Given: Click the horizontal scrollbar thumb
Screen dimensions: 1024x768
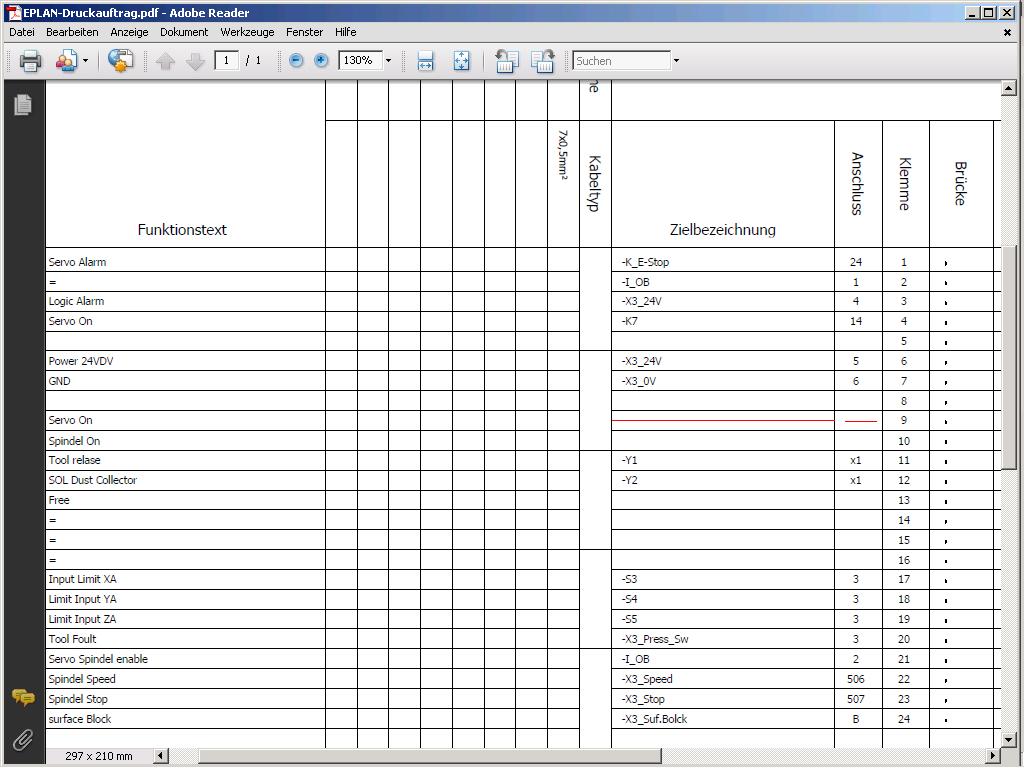Looking at the screenshot, I should 430,756.
